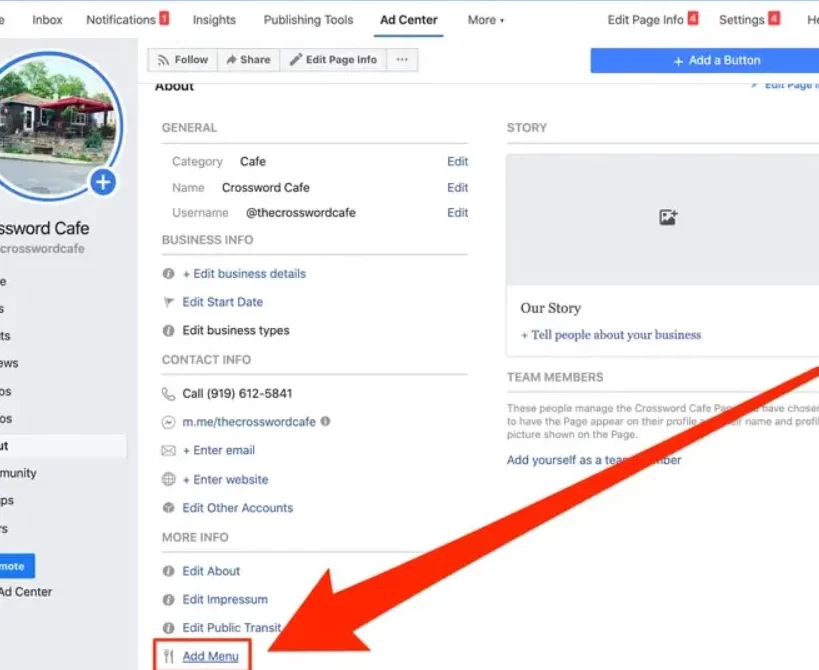Screen dimensions: 819x670
Task: Open Ad Center in left sidebar
Action: (26, 592)
